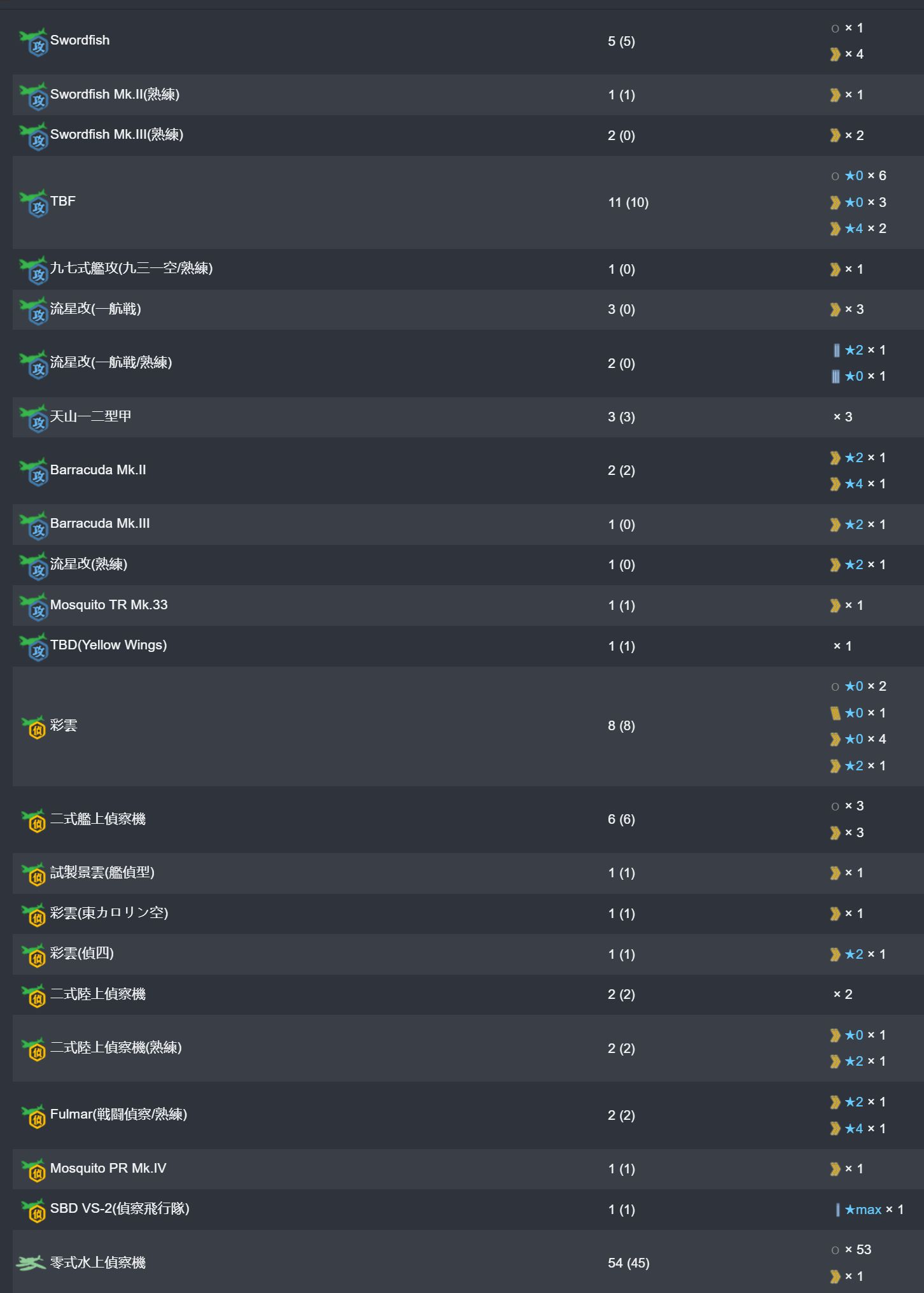
Task: Click the icon next to Barracuda Mk.II
Action: [x=33, y=472]
